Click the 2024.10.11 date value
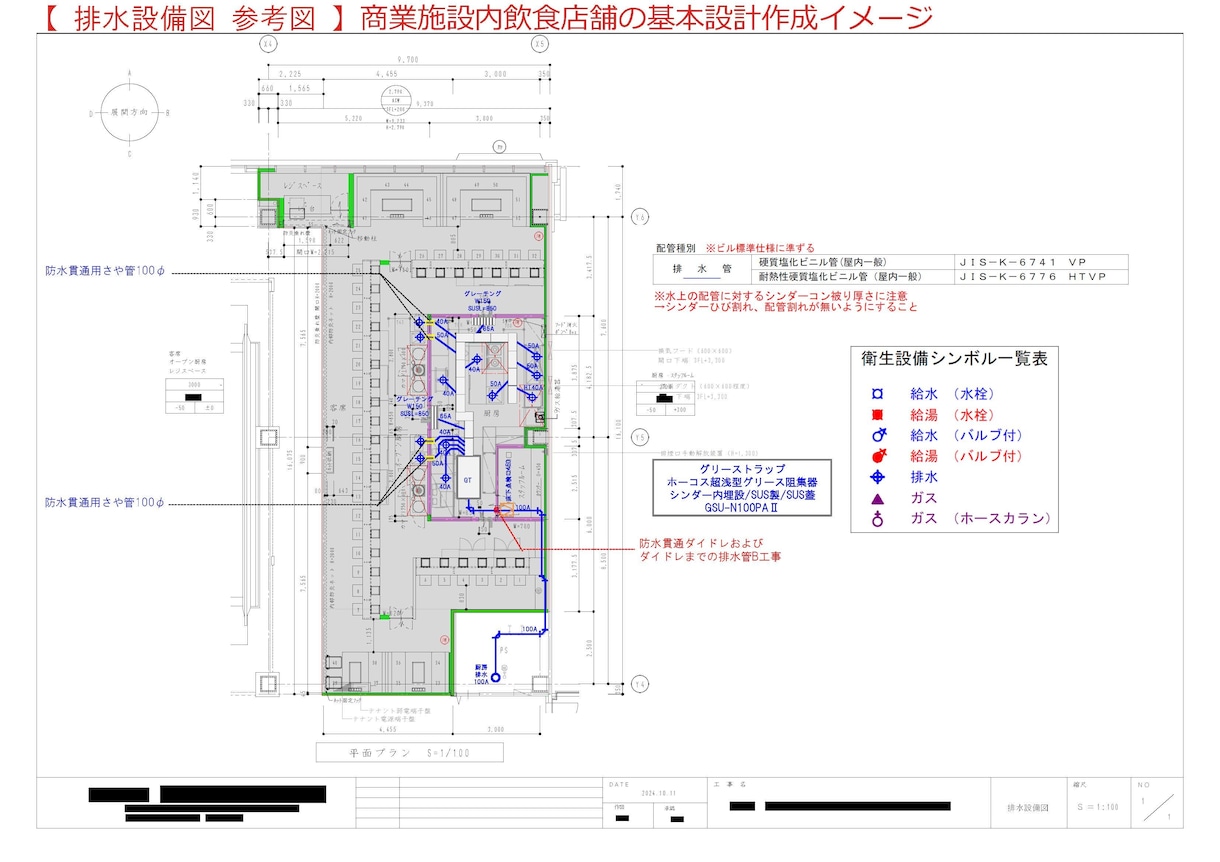The height and width of the screenshot is (862, 1220). tap(659, 794)
